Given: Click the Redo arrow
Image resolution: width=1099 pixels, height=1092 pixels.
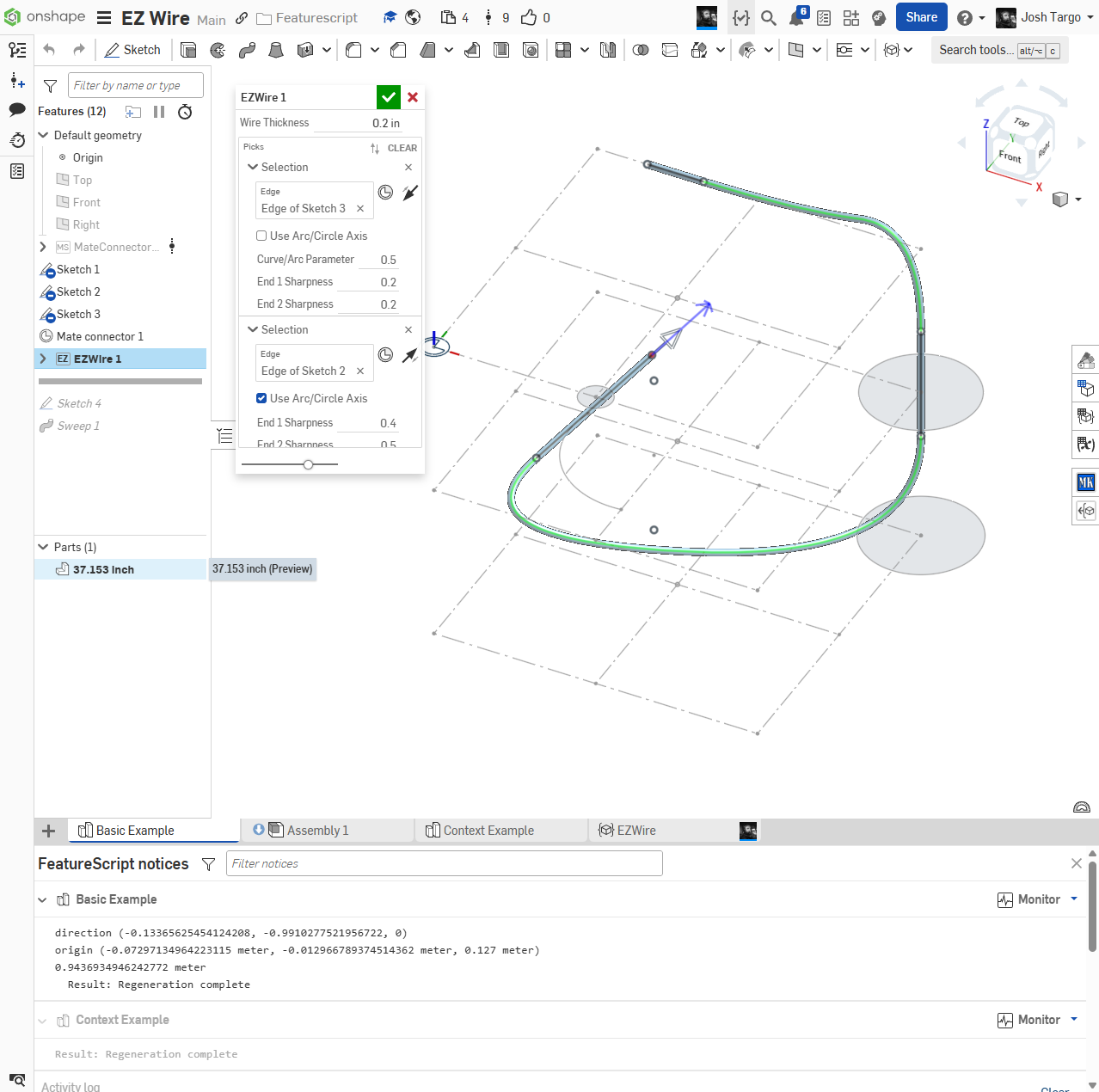Looking at the screenshot, I should [78, 50].
